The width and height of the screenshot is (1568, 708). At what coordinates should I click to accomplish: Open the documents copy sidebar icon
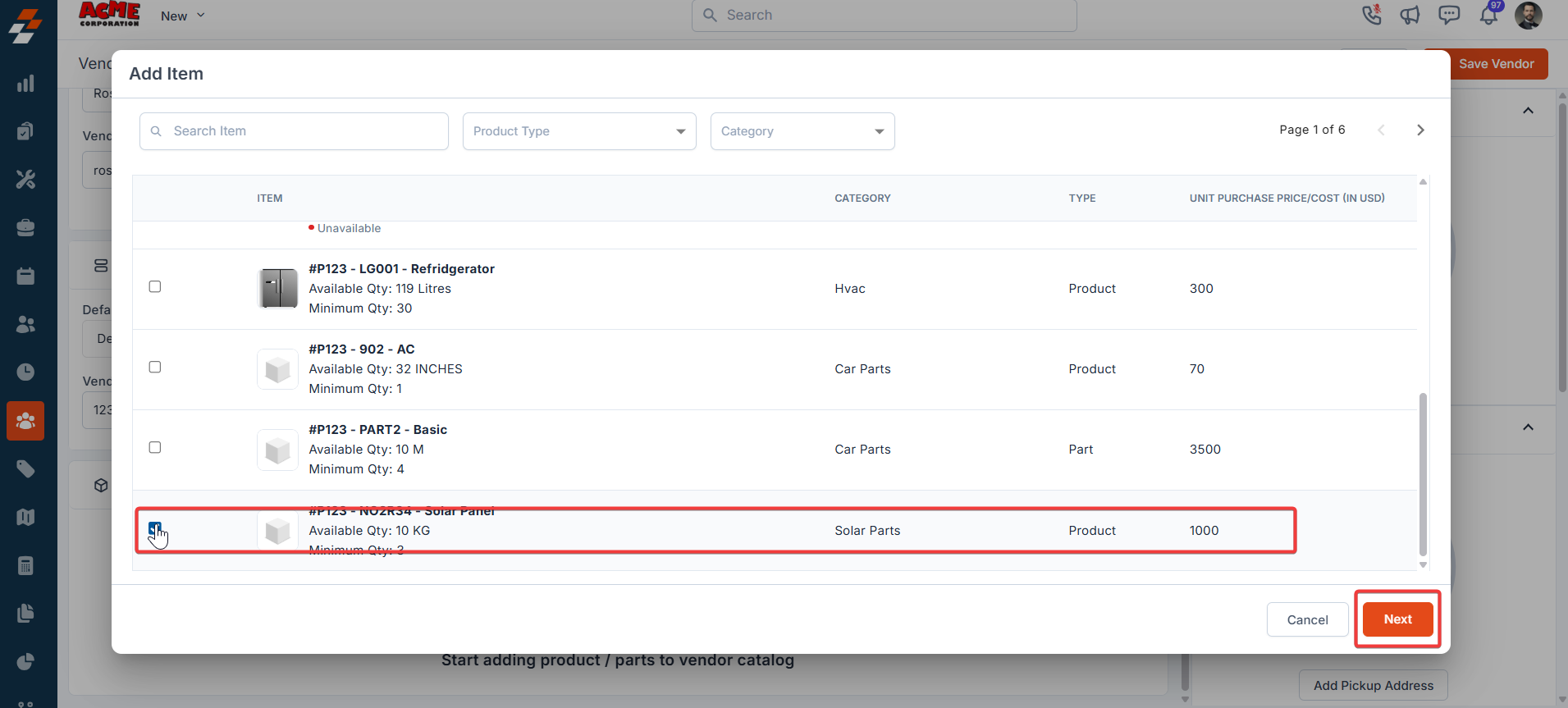pyautogui.click(x=25, y=614)
